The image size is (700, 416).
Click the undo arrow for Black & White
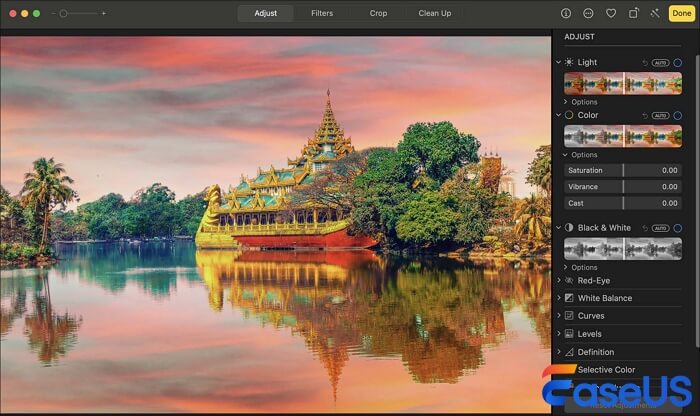tap(645, 228)
